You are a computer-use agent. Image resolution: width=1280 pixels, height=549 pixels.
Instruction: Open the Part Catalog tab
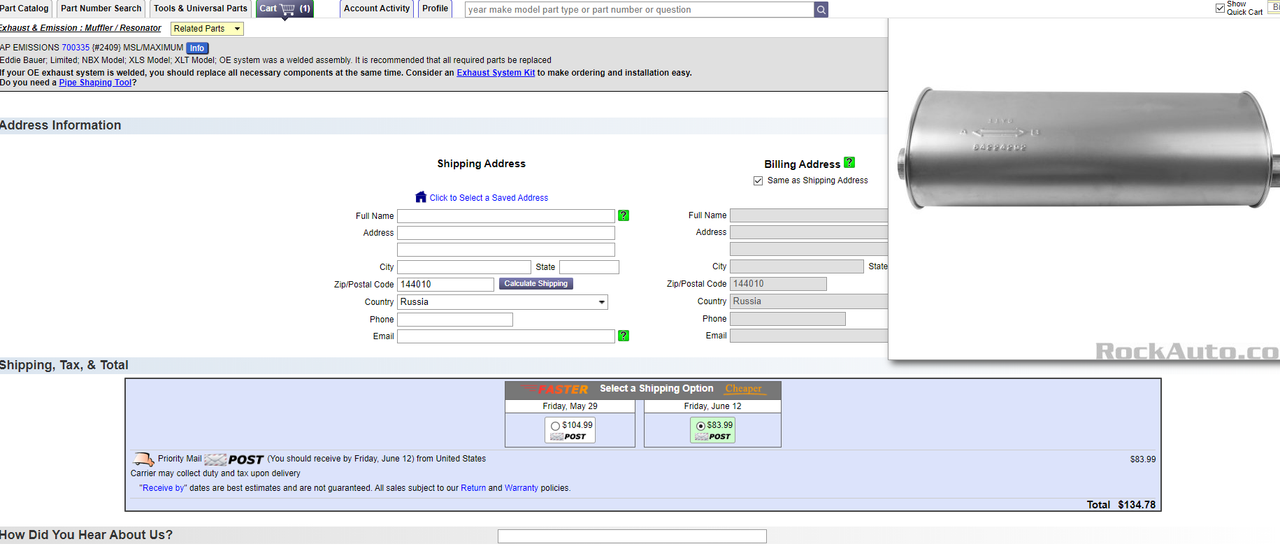tap(24, 8)
